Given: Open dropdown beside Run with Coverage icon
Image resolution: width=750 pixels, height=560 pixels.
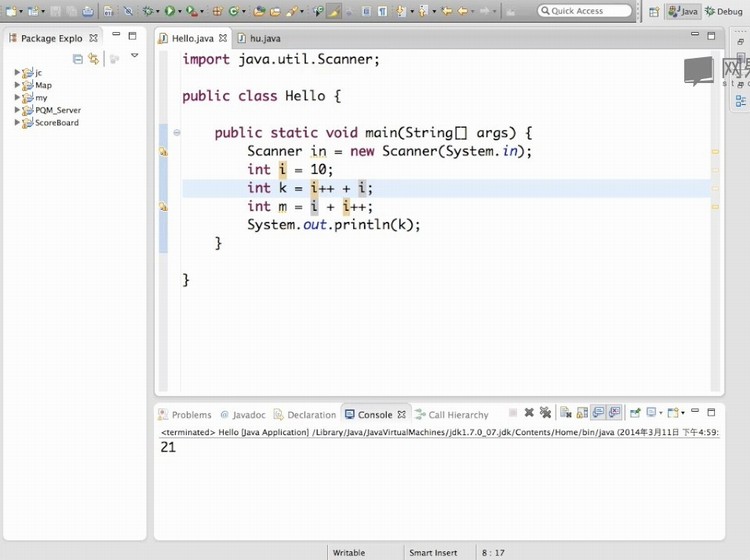Looking at the screenshot, I should 201,11.
